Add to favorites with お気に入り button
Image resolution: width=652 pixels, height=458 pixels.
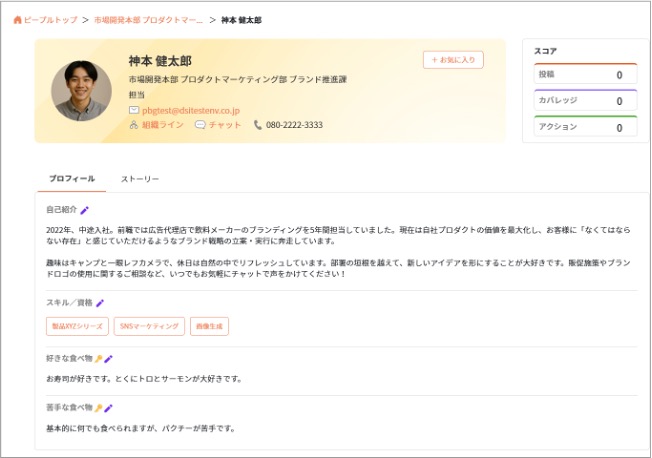point(453,60)
